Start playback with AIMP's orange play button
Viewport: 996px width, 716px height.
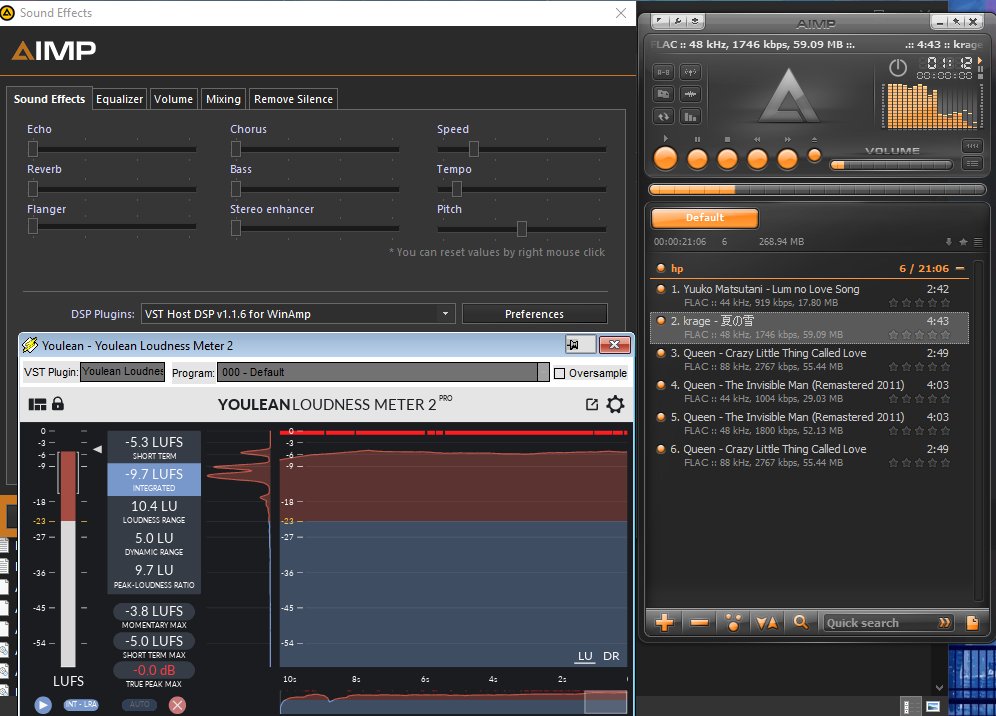(665, 158)
